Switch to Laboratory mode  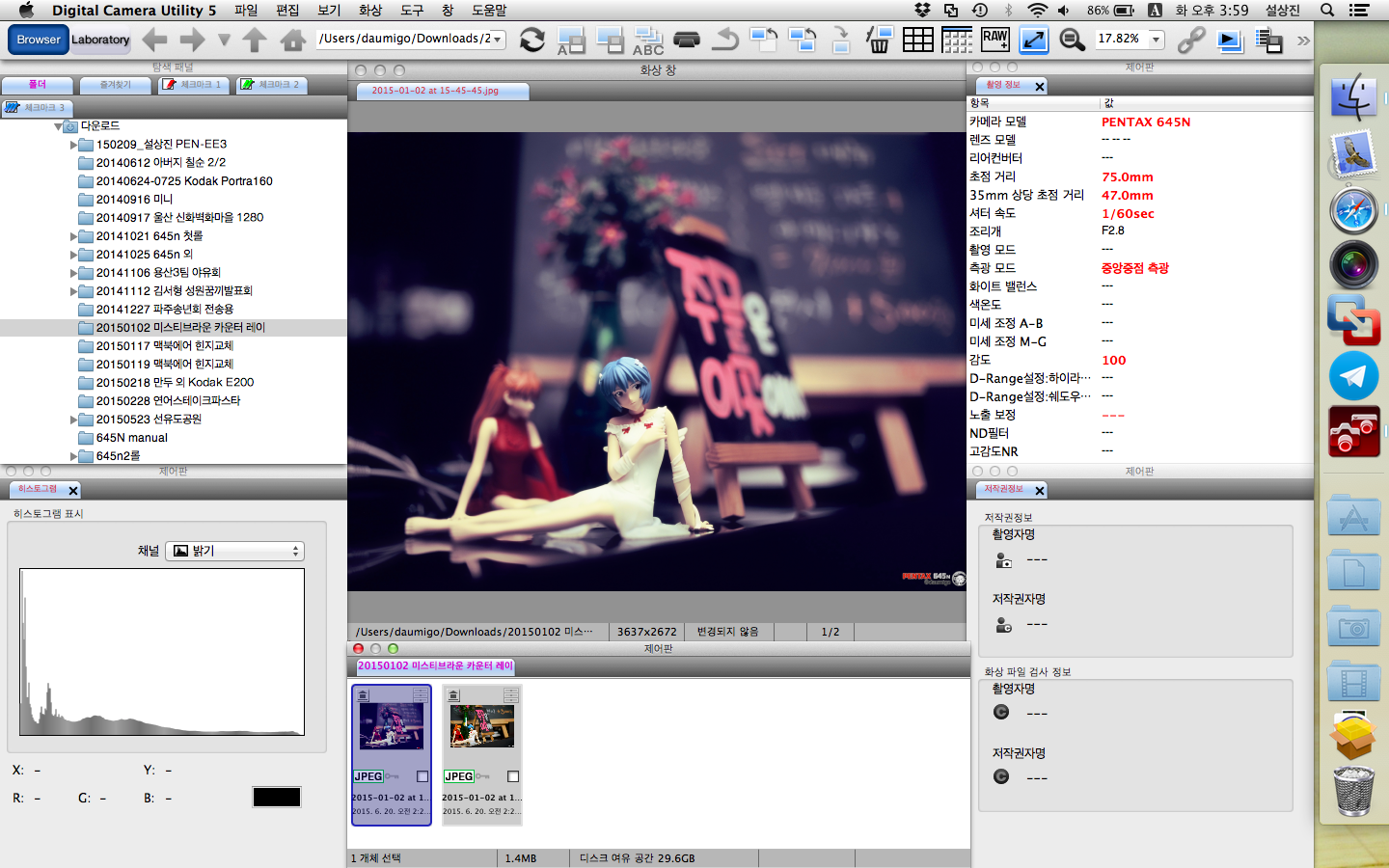click(100, 40)
